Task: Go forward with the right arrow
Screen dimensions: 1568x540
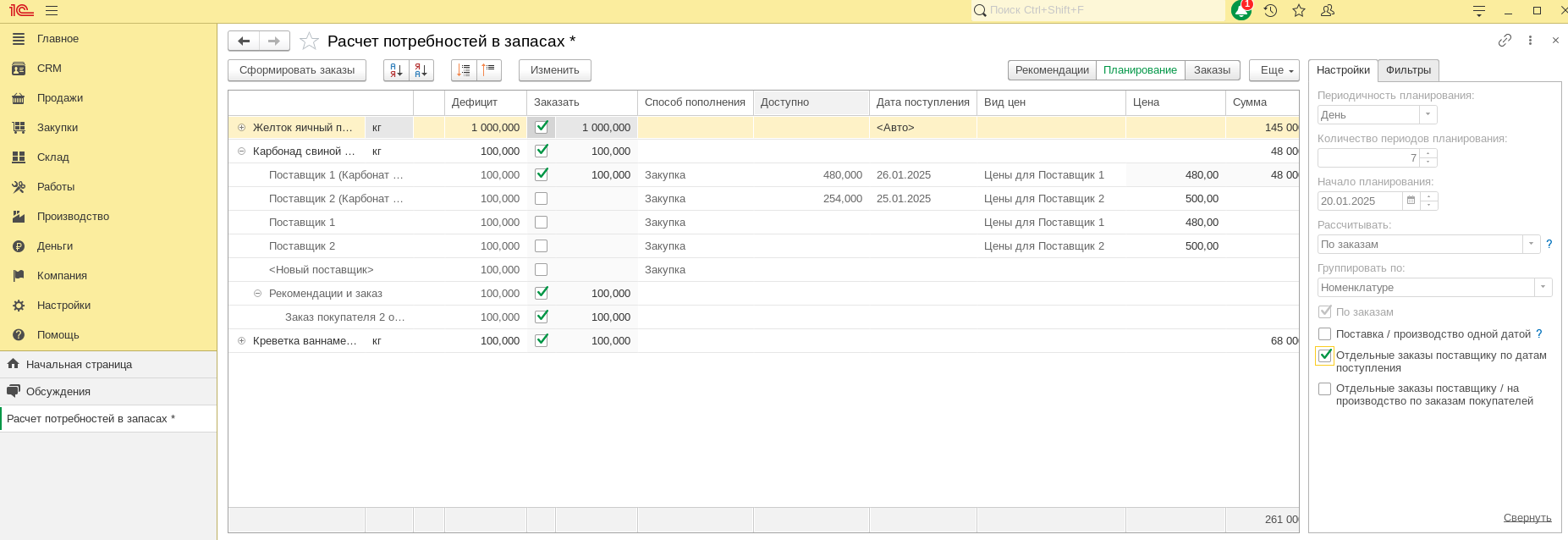Action: 274,41
